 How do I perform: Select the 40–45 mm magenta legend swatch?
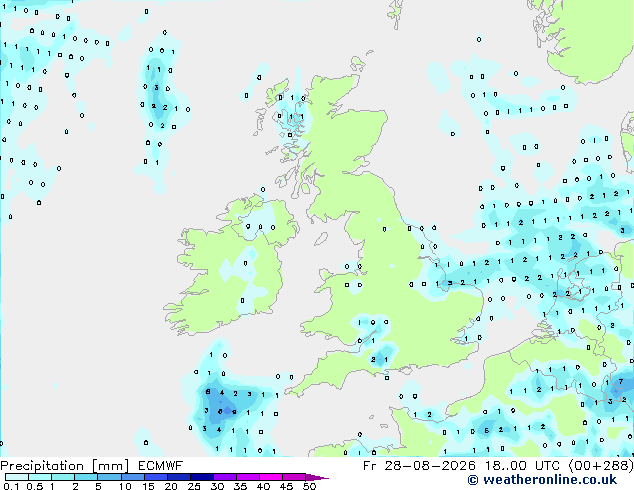271,477
